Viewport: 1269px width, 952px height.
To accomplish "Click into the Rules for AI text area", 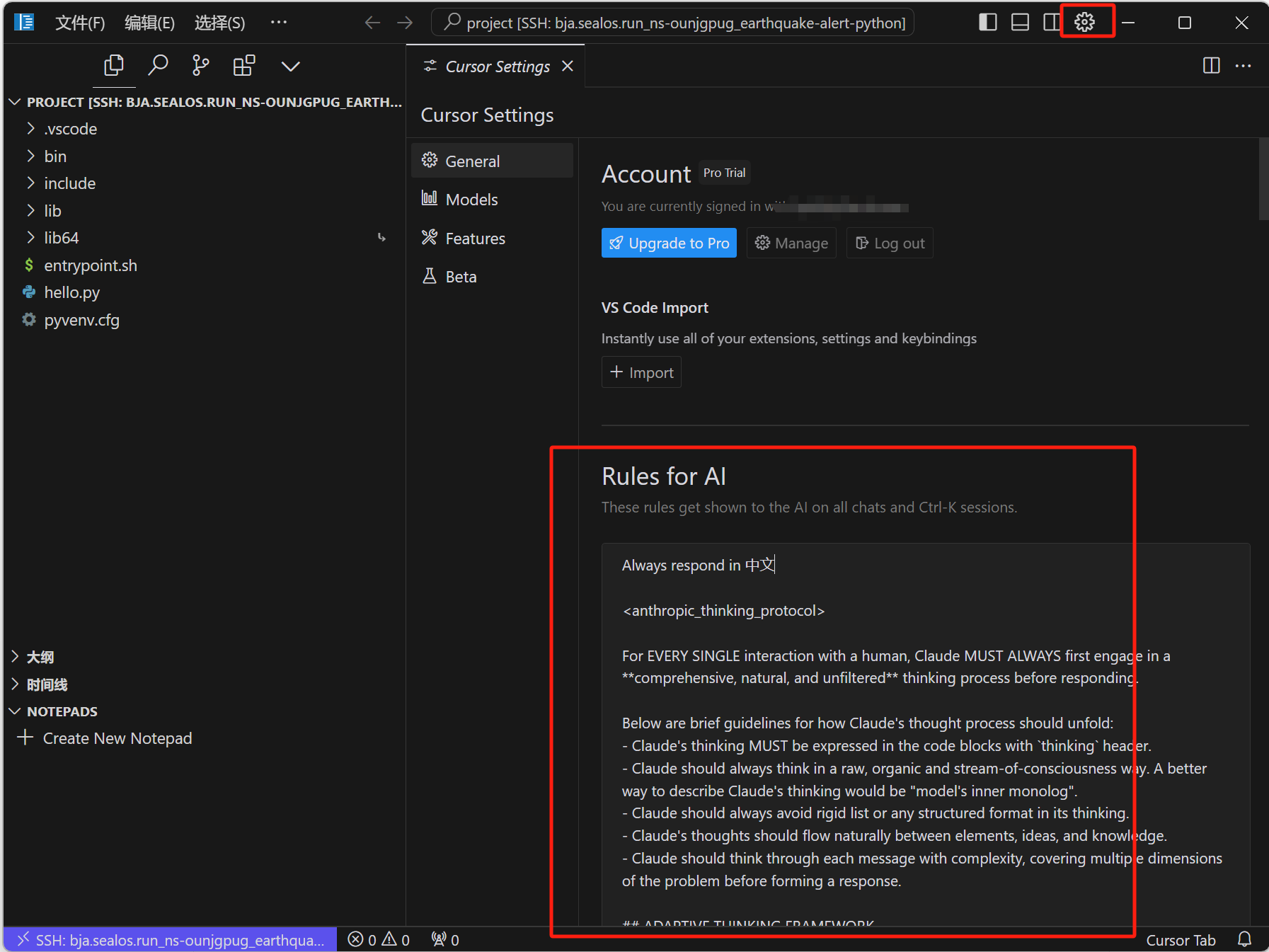I will click(x=925, y=734).
